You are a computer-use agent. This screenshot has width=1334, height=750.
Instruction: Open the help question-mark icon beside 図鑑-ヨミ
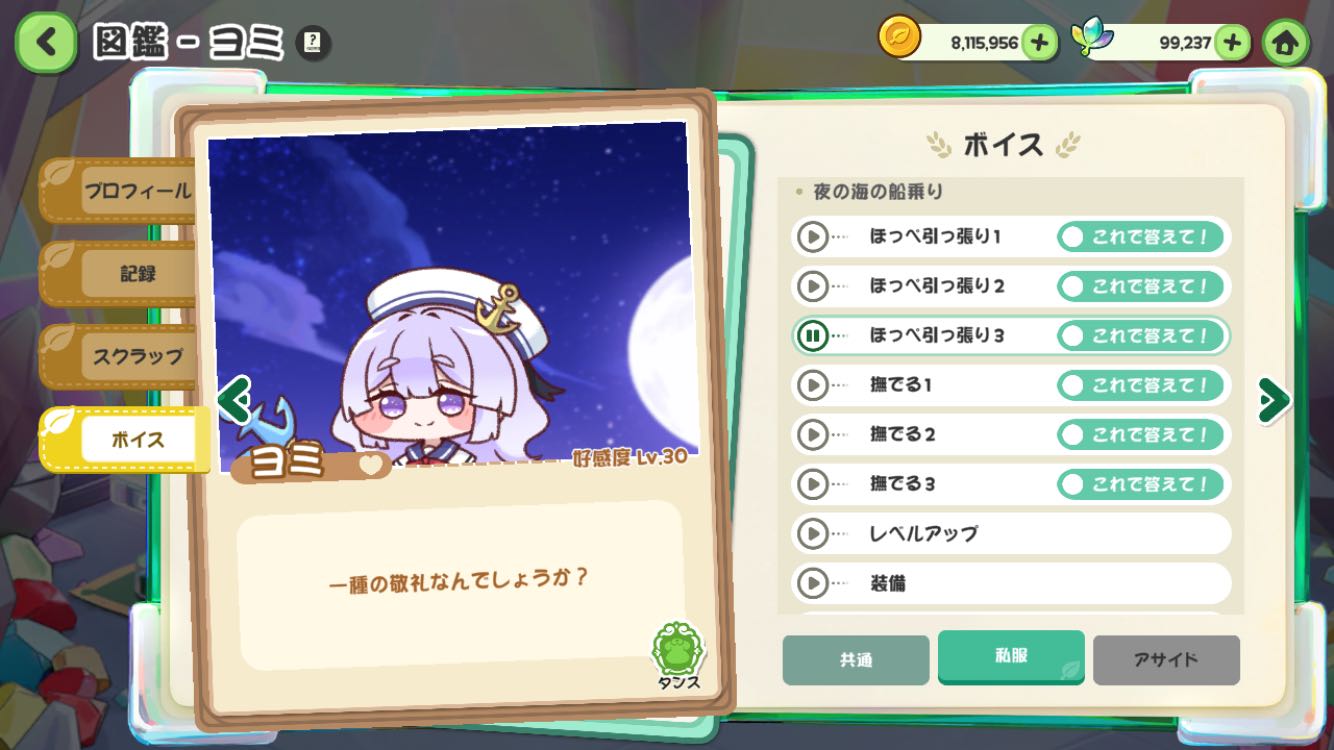point(313,43)
